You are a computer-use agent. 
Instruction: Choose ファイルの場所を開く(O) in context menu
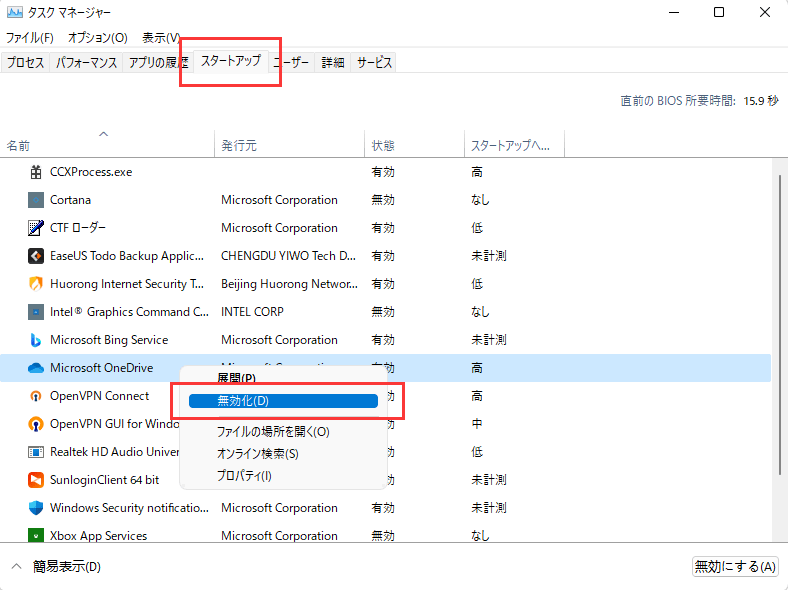[x=273, y=432]
